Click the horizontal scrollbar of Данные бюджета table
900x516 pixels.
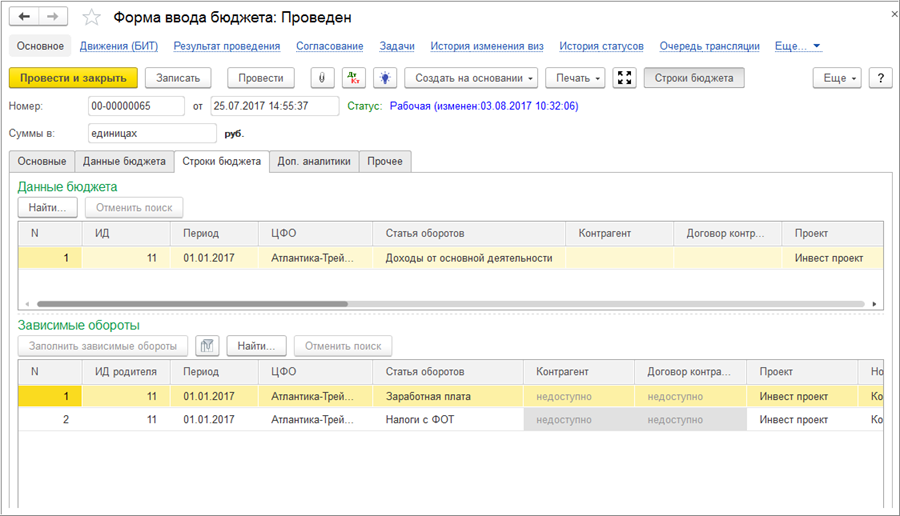coord(192,303)
